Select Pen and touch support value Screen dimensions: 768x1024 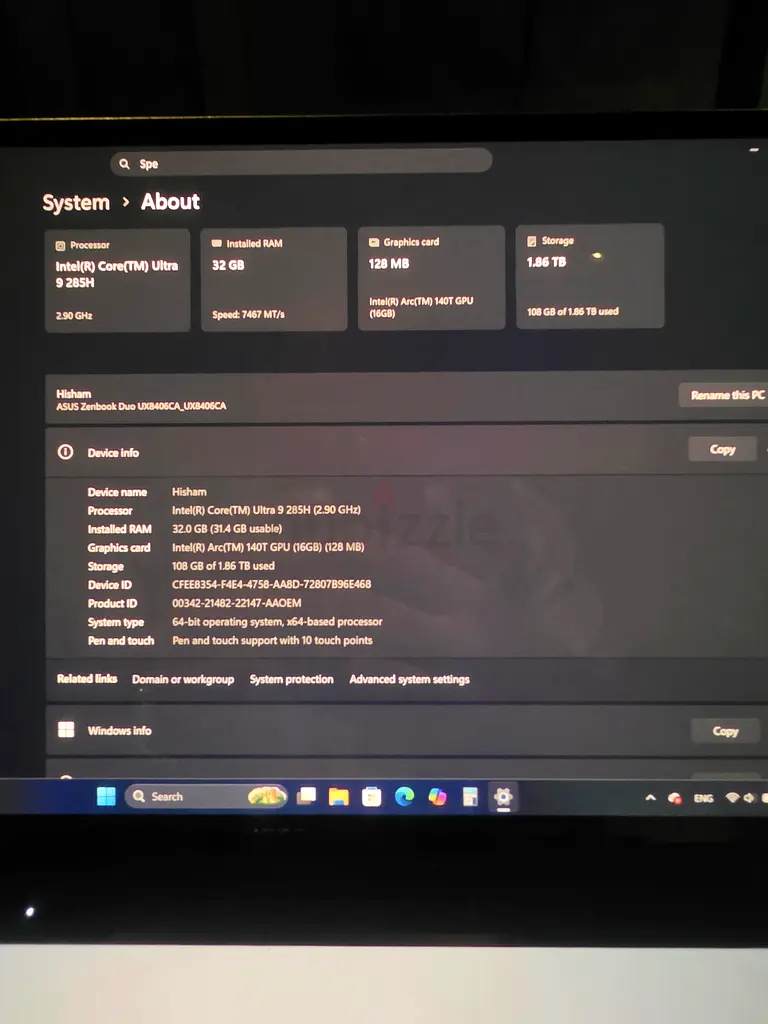click(x=272, y=640)
